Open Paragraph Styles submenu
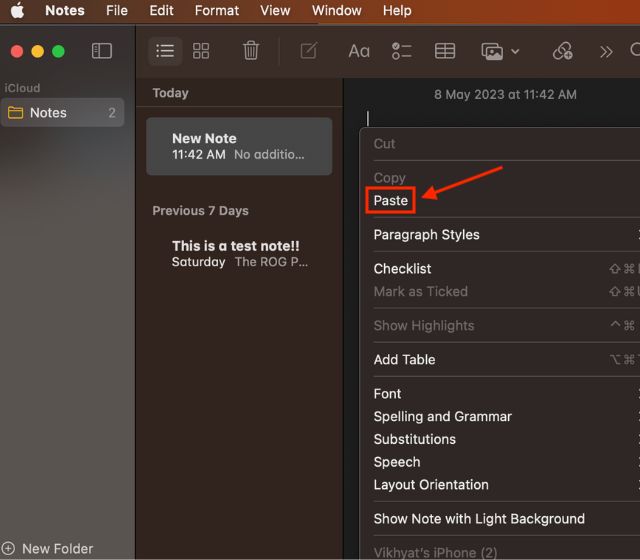 click(x=427, y=235)
